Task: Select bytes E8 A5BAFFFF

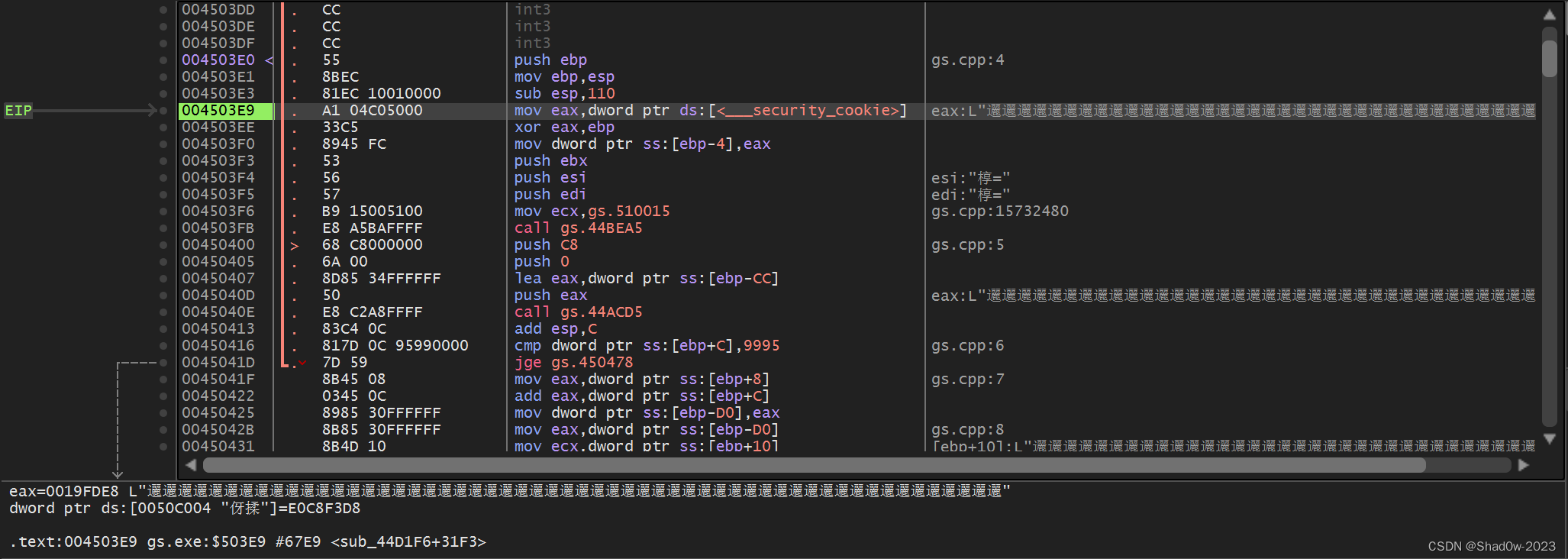Action: (x=373, y=228)
